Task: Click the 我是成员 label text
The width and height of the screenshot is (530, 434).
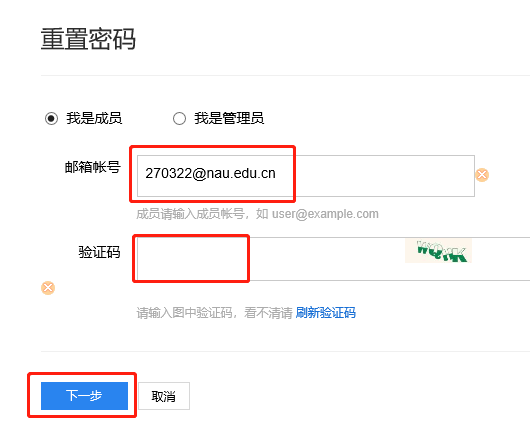Action: (x=94, y=119)
